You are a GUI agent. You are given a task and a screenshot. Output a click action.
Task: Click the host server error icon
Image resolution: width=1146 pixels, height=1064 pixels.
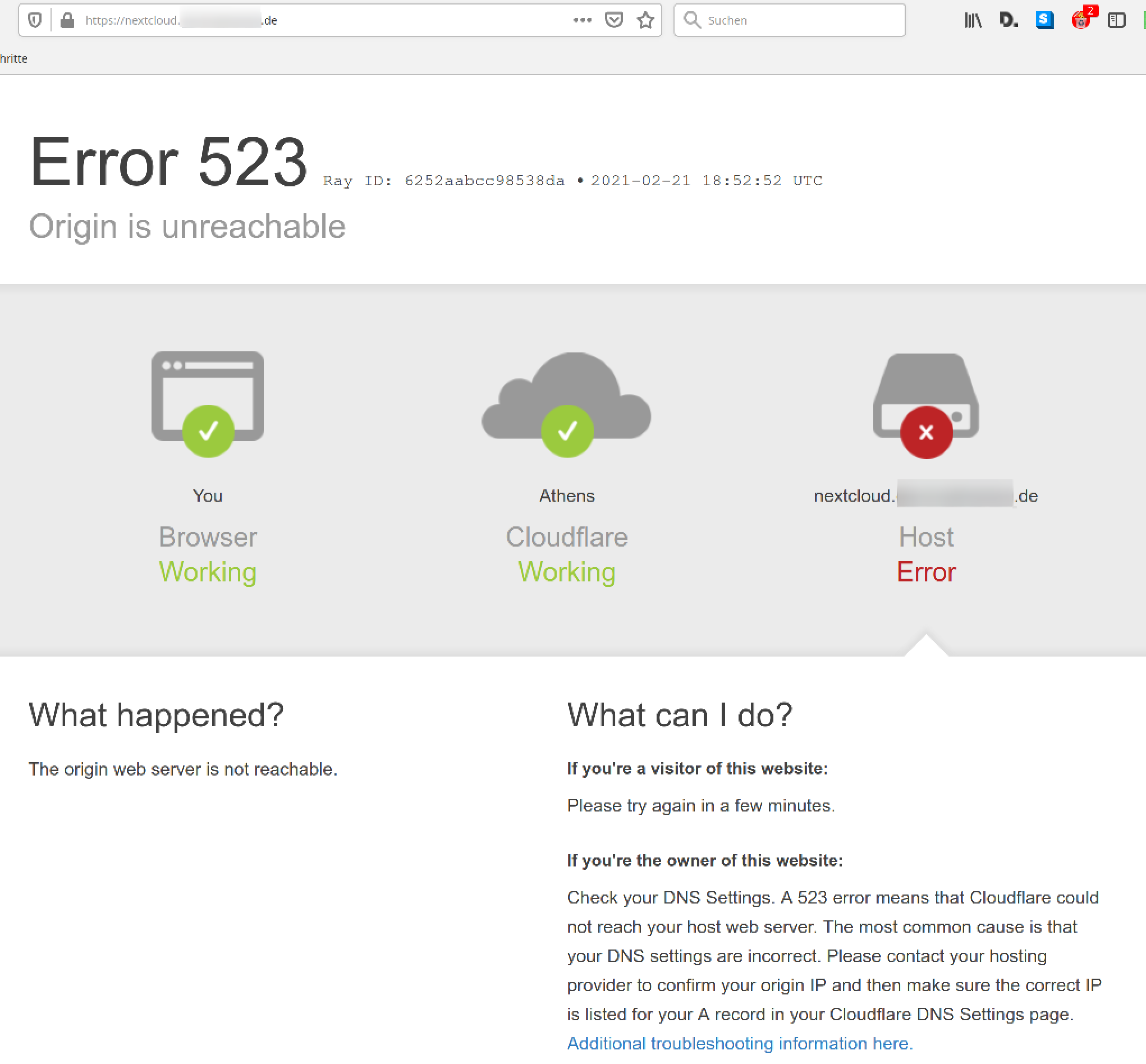[x=926, y=405]
